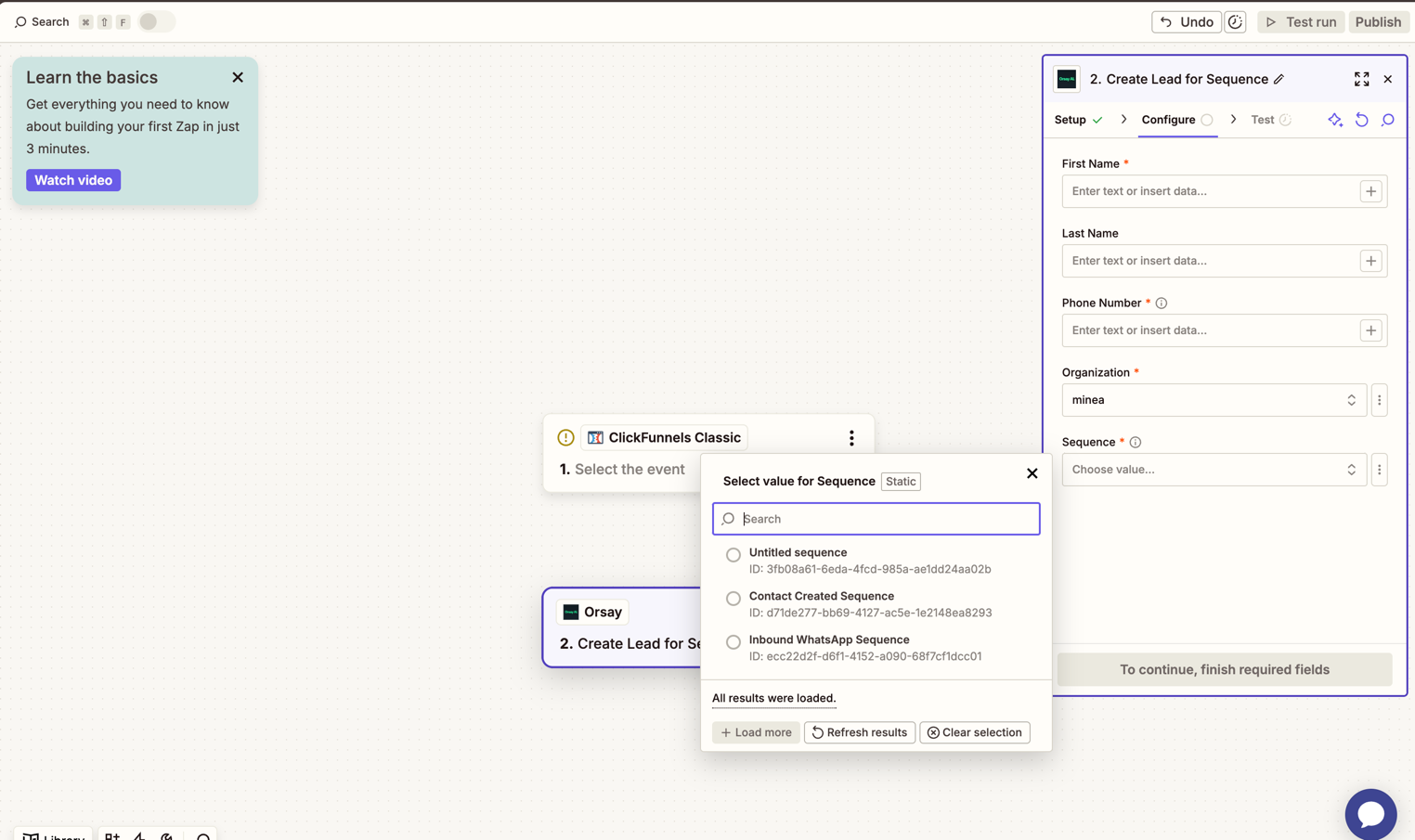Start a Test run
Image resolution: width=1415 pixels, height=840 pixels.
tap(1301, 21)
